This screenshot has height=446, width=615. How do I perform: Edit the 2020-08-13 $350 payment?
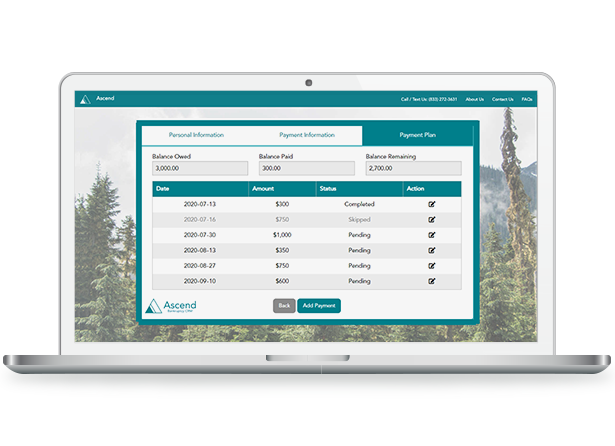pyautogui.click(x=432, y=250)
